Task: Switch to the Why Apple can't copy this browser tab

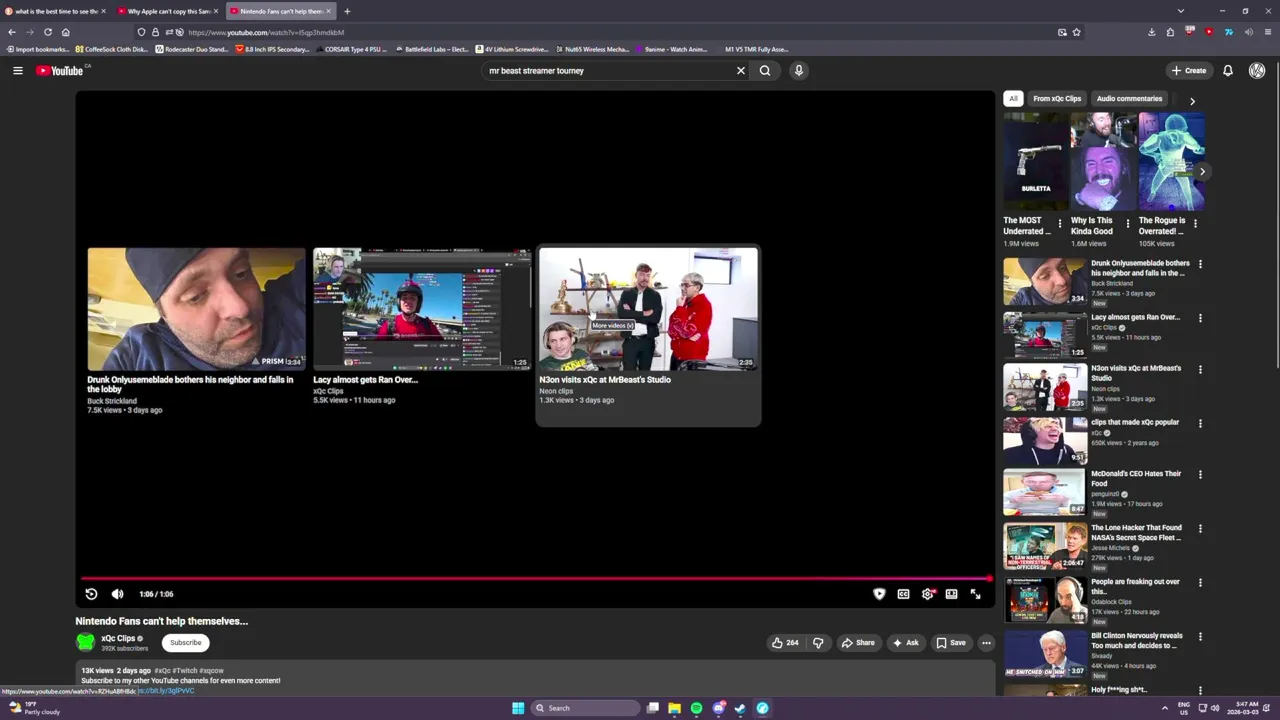Action: pos(168,11)
